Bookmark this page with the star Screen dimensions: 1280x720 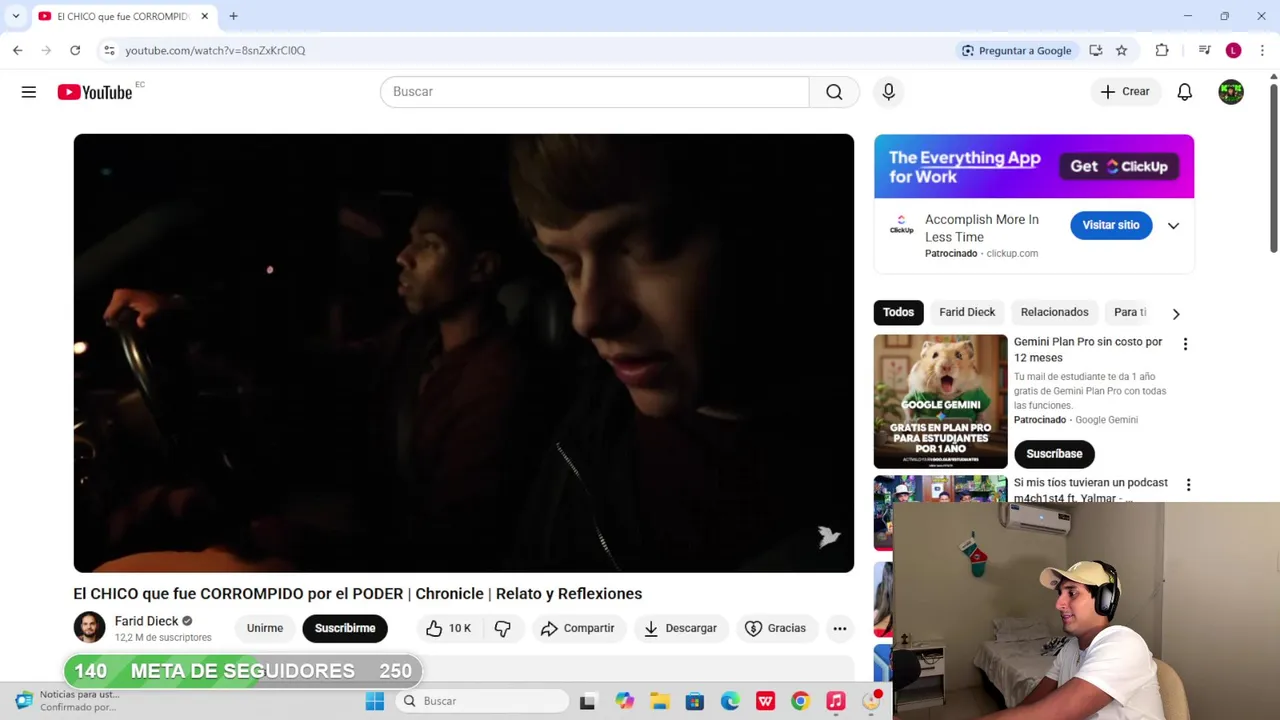(x=1121, y=50)
